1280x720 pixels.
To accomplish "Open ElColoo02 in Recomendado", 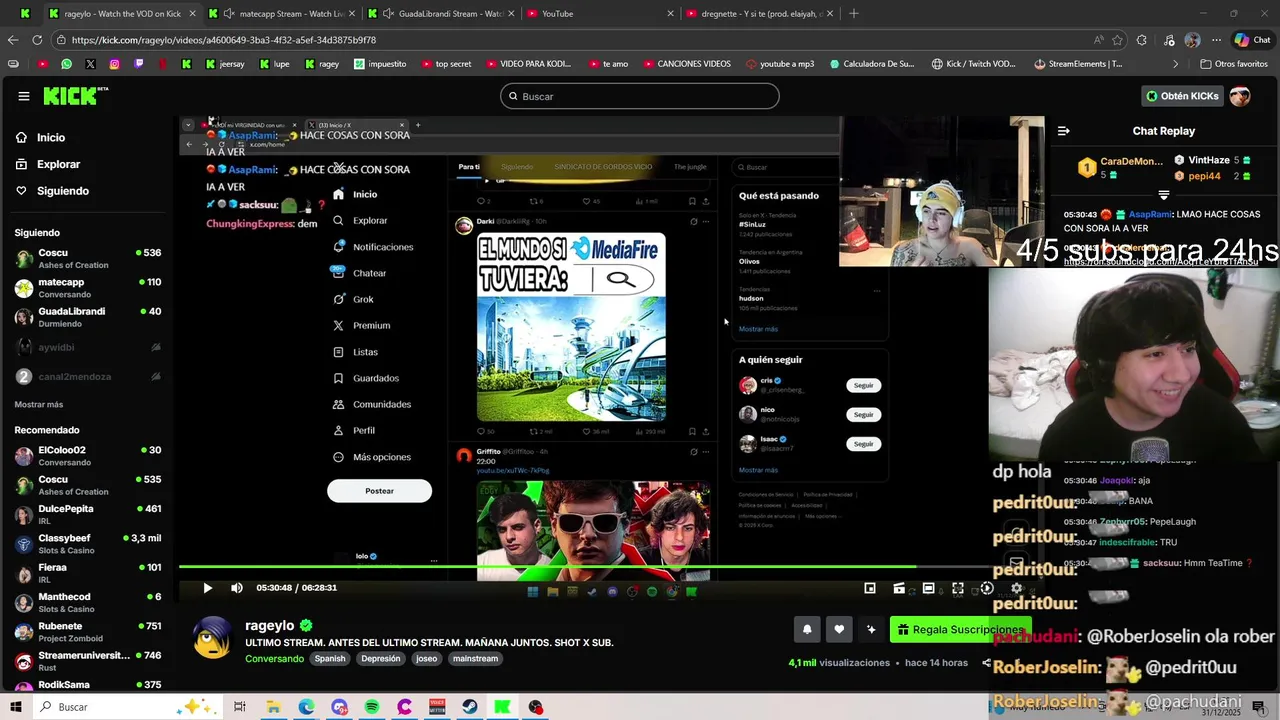I will [88, 456].
